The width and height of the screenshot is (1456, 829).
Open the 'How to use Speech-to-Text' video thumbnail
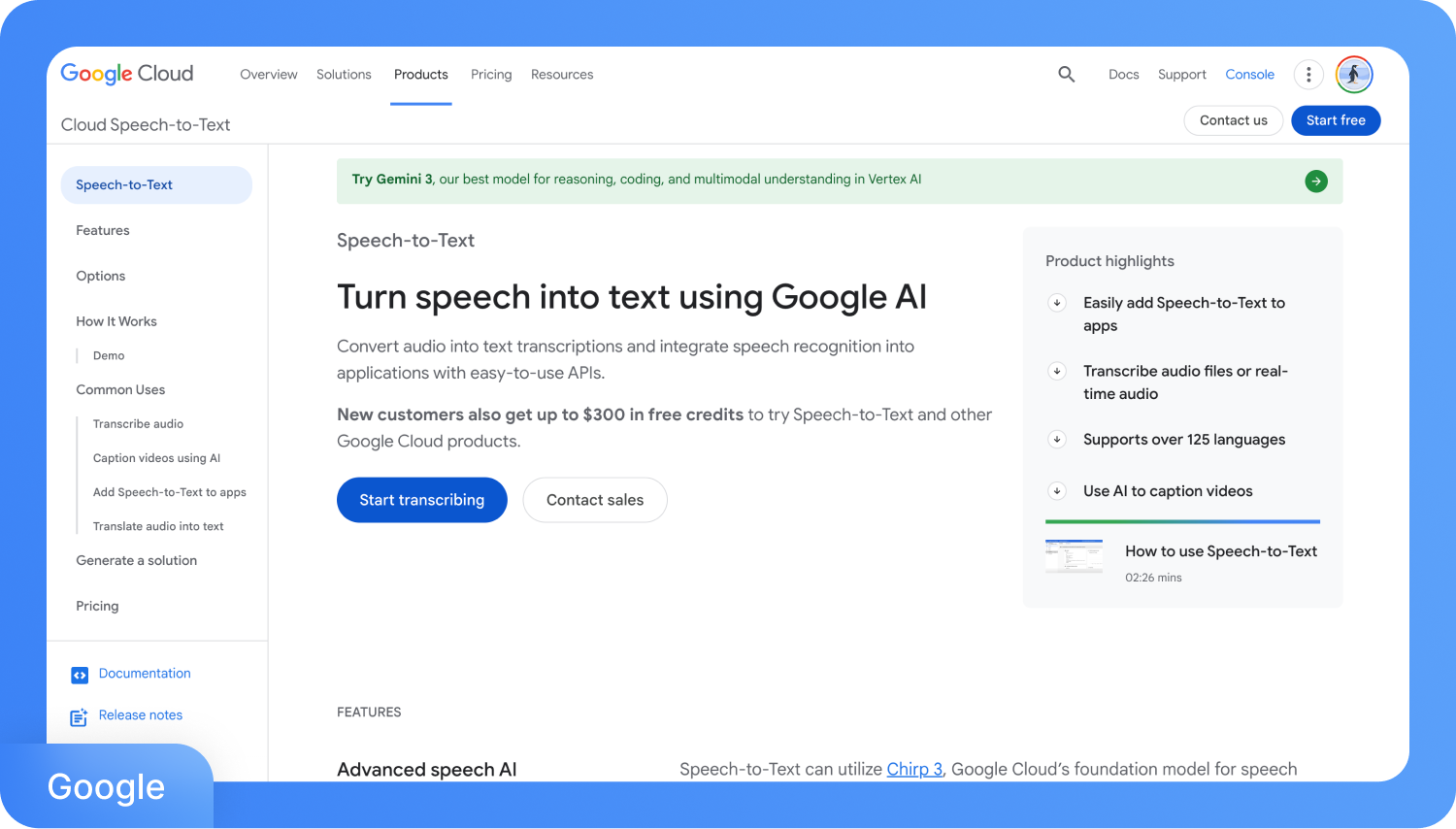[x=1074, y=556]
